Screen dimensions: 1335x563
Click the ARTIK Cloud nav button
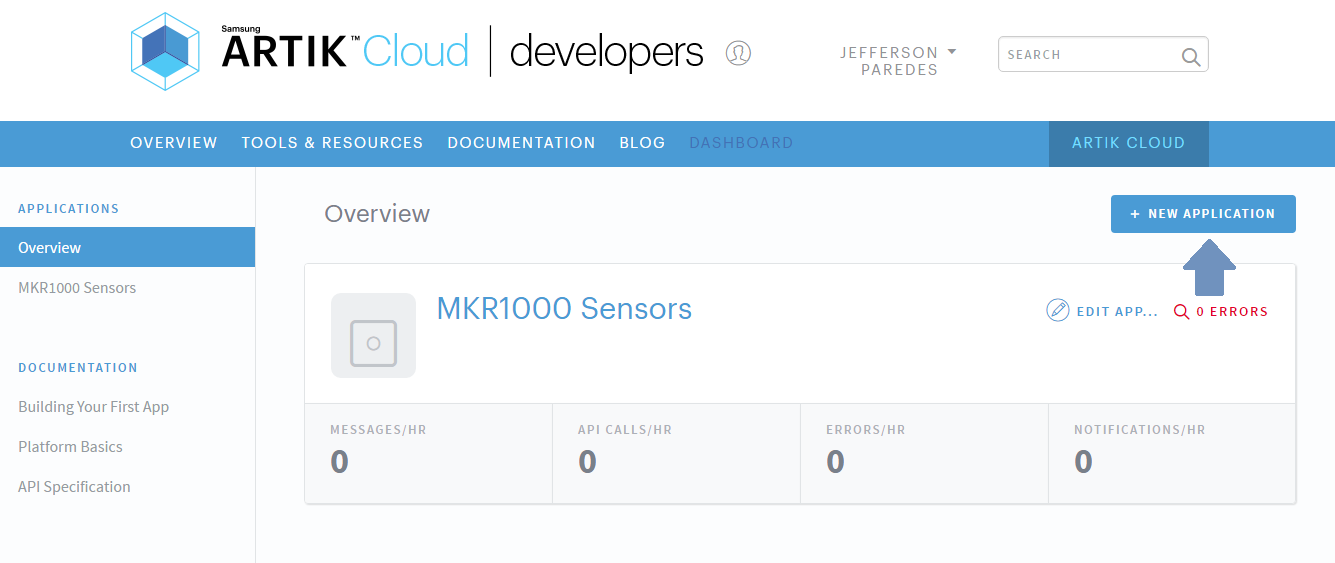1128,143
